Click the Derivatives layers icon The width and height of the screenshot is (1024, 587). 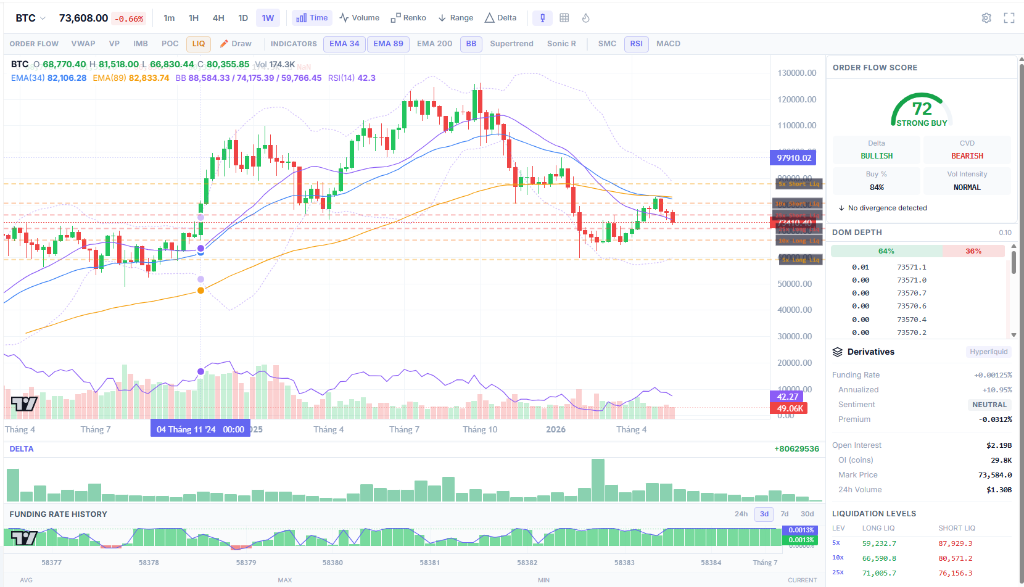click(x=837, y=352)
